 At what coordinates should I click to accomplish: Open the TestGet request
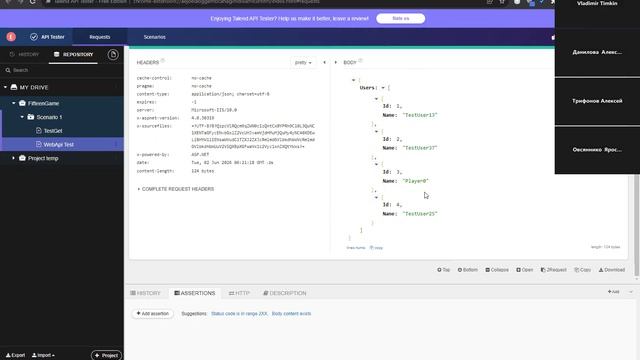pyautogui.click(x=53, y=131)
